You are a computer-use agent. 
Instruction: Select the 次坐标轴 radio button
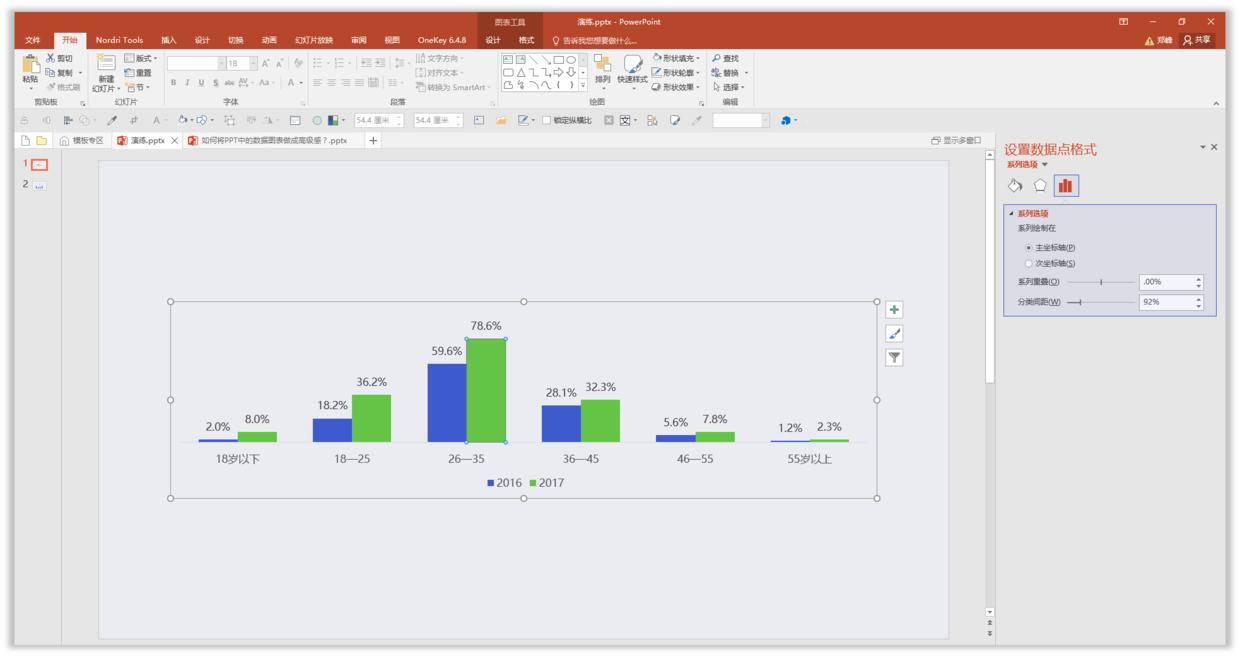tap(1029, 263)
